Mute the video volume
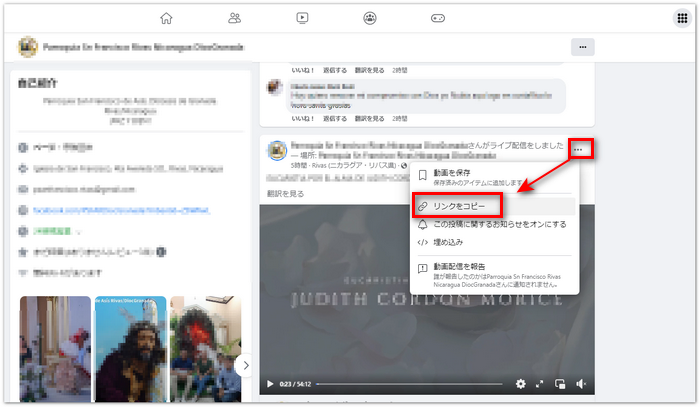700x407 pixels. [x=580, y=383]
